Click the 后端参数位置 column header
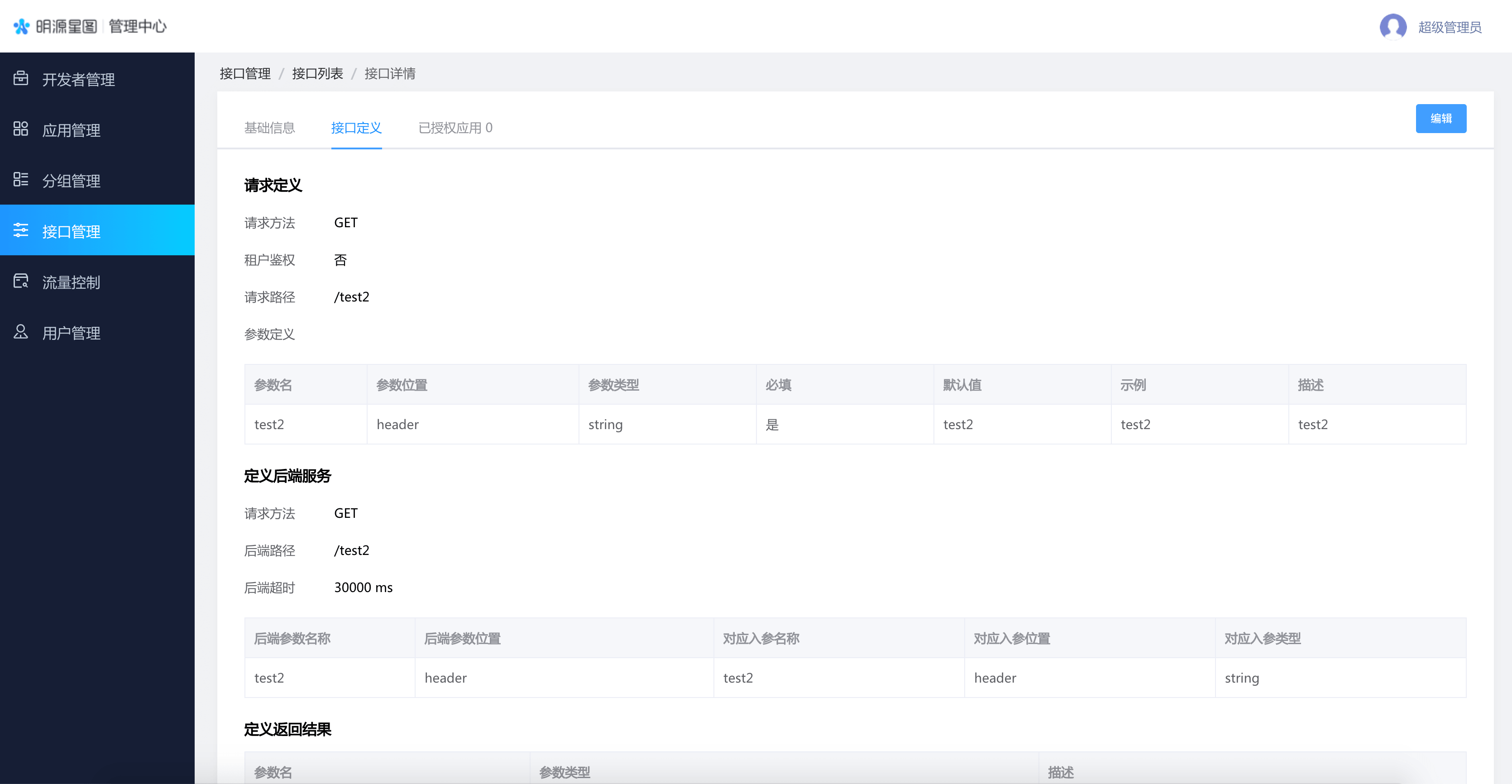 tap(462, 638)
